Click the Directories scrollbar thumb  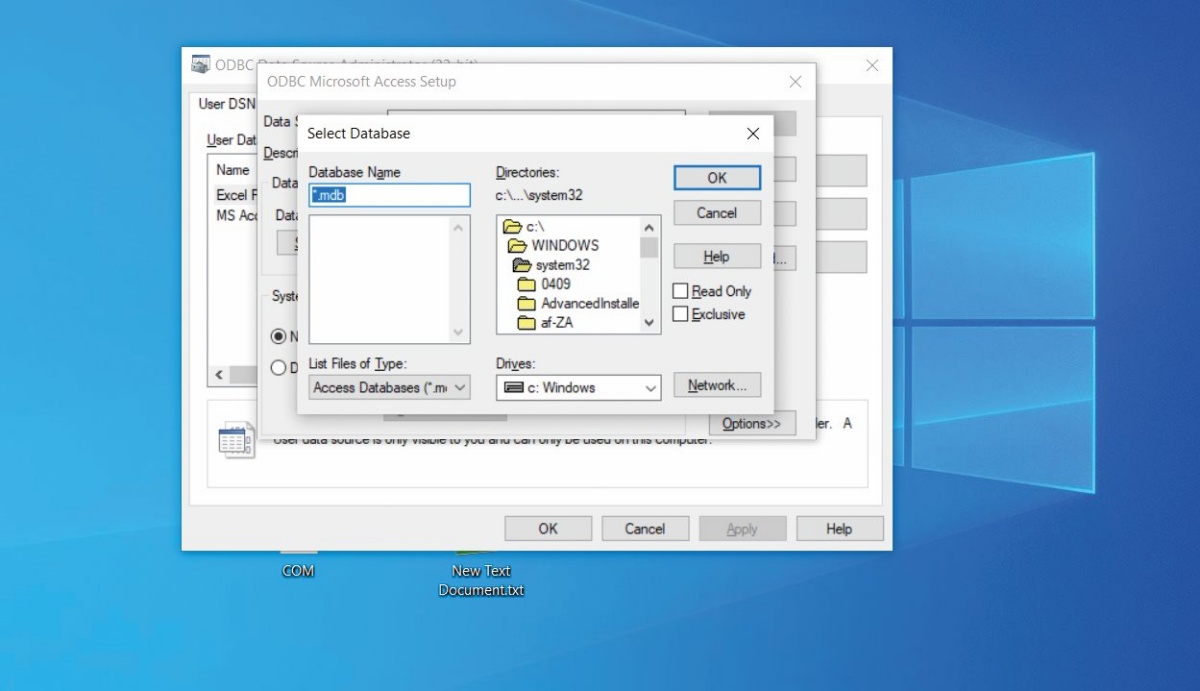649,247
